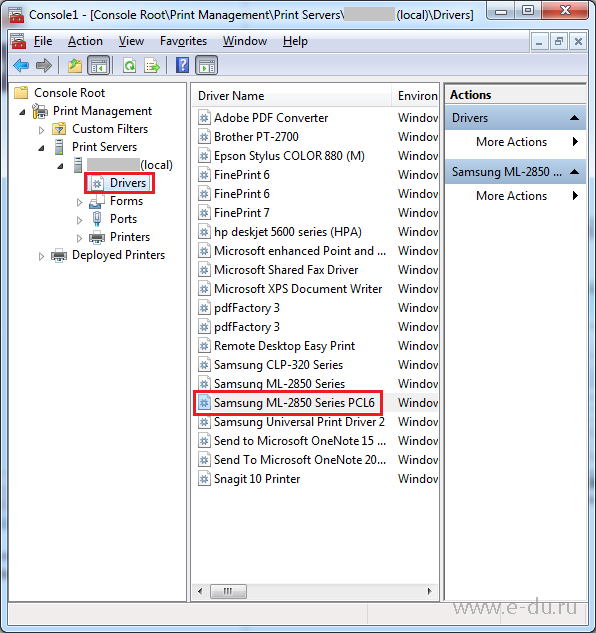596x633 pixels.
Task: Click the Console1 title bar app icon
Action: (16, 15)
